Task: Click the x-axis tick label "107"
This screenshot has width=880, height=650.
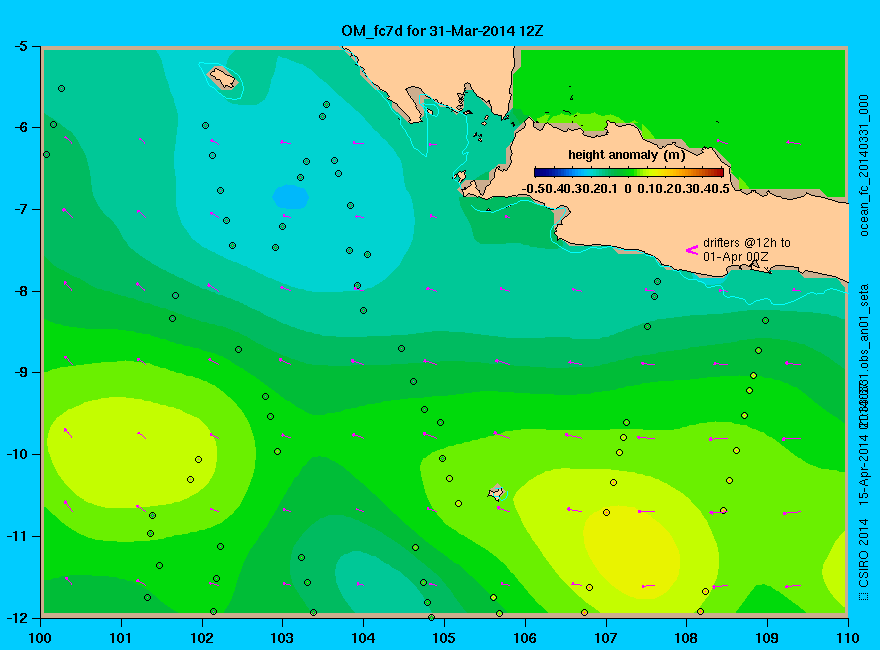Action: point(606,638)
